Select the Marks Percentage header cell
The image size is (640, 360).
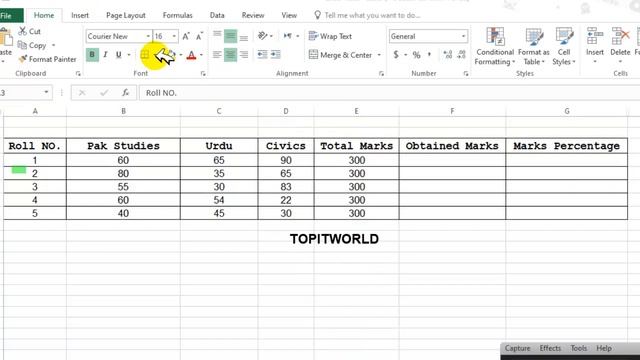click(x=567, y=146)
